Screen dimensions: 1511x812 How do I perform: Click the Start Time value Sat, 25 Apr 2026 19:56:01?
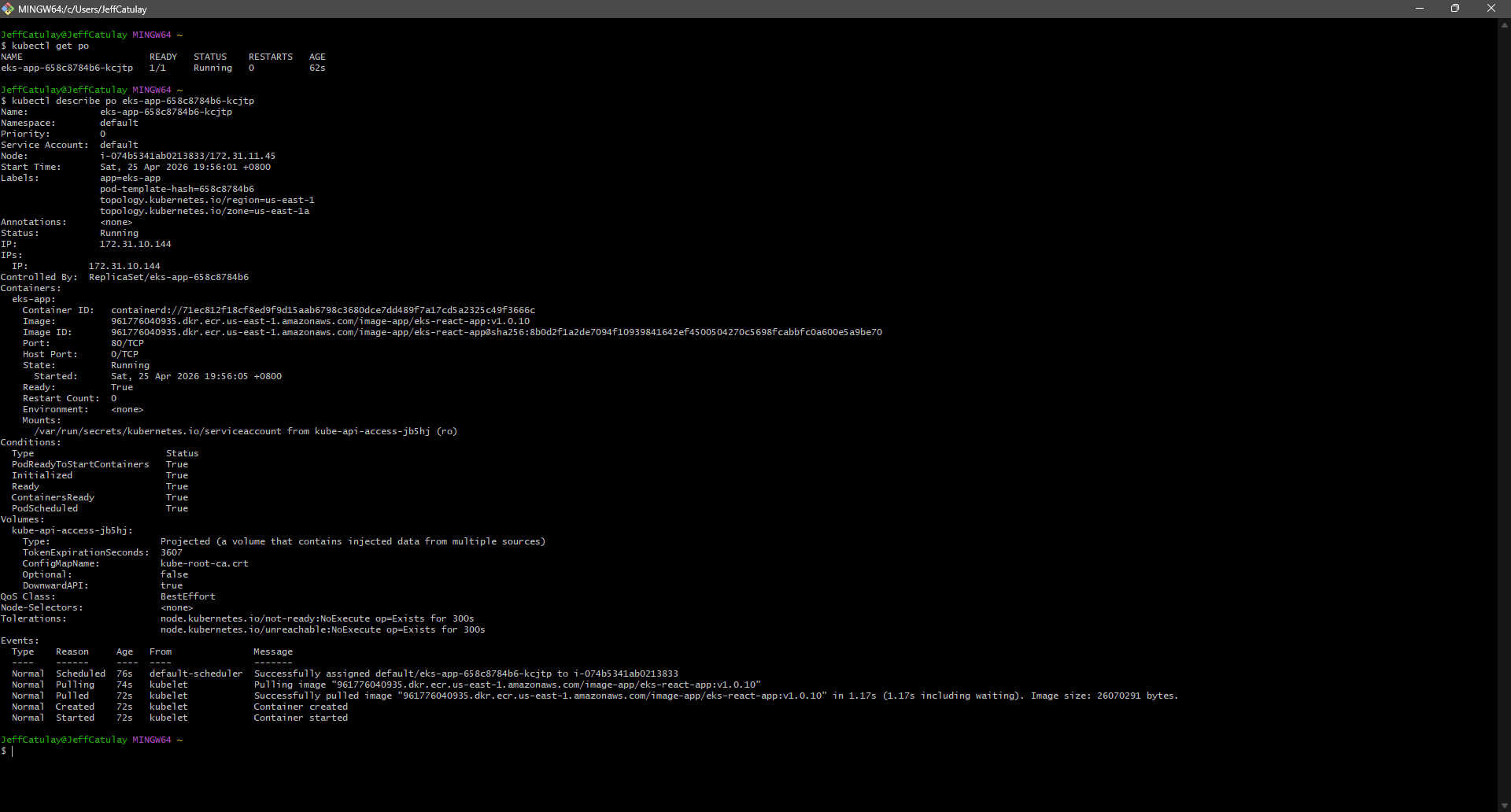coord(185,167)
